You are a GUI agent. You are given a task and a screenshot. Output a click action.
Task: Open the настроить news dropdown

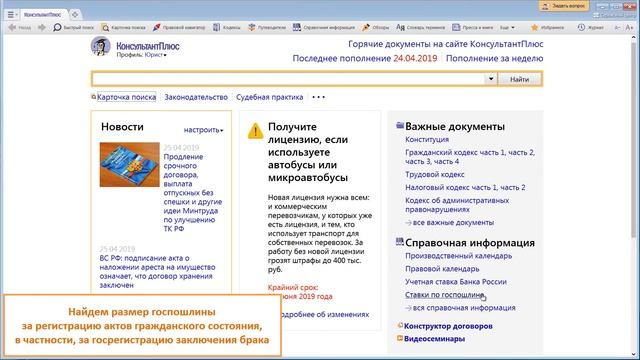[203, 130]
